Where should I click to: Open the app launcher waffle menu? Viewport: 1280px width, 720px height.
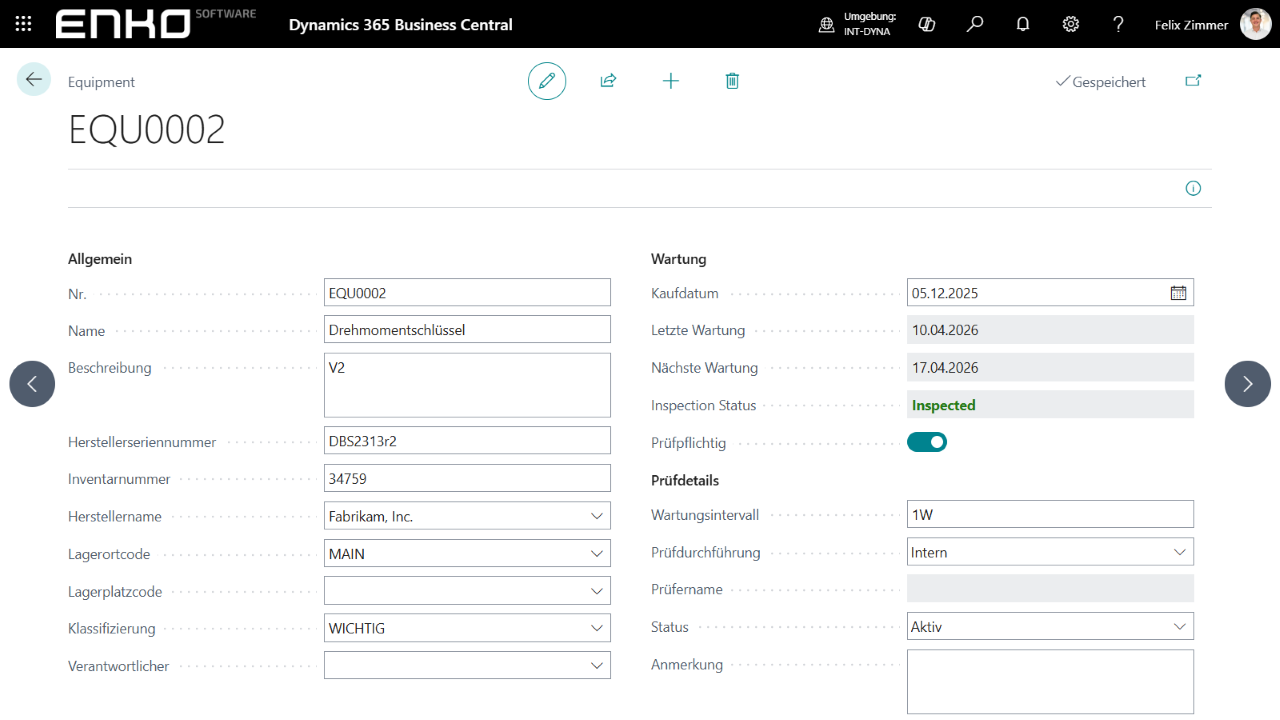24,24
